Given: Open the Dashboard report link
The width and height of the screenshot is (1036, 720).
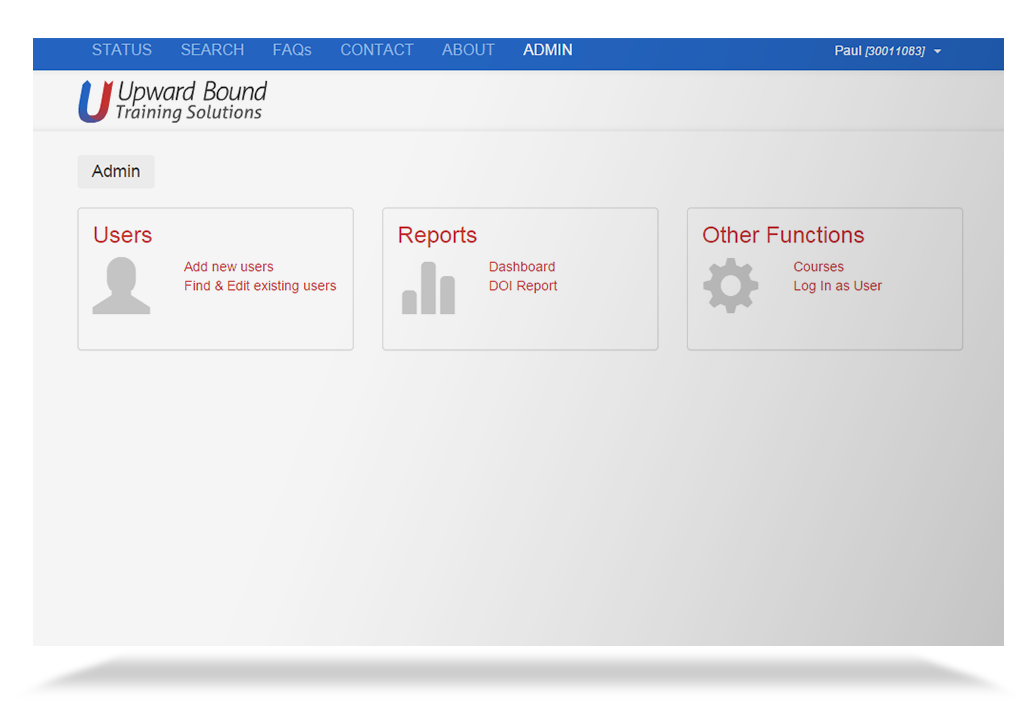Looking at the screenshot, I should tap(522, 267).
